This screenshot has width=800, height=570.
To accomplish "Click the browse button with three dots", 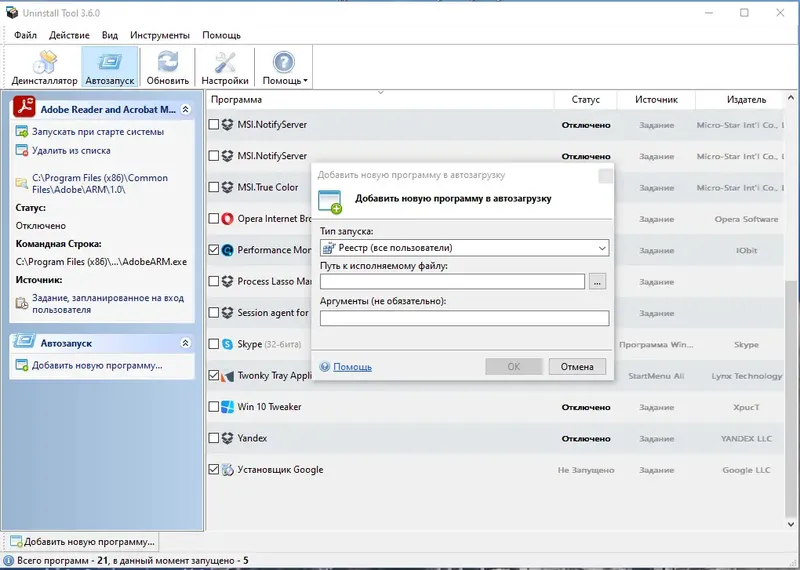I will pos(597,282).
